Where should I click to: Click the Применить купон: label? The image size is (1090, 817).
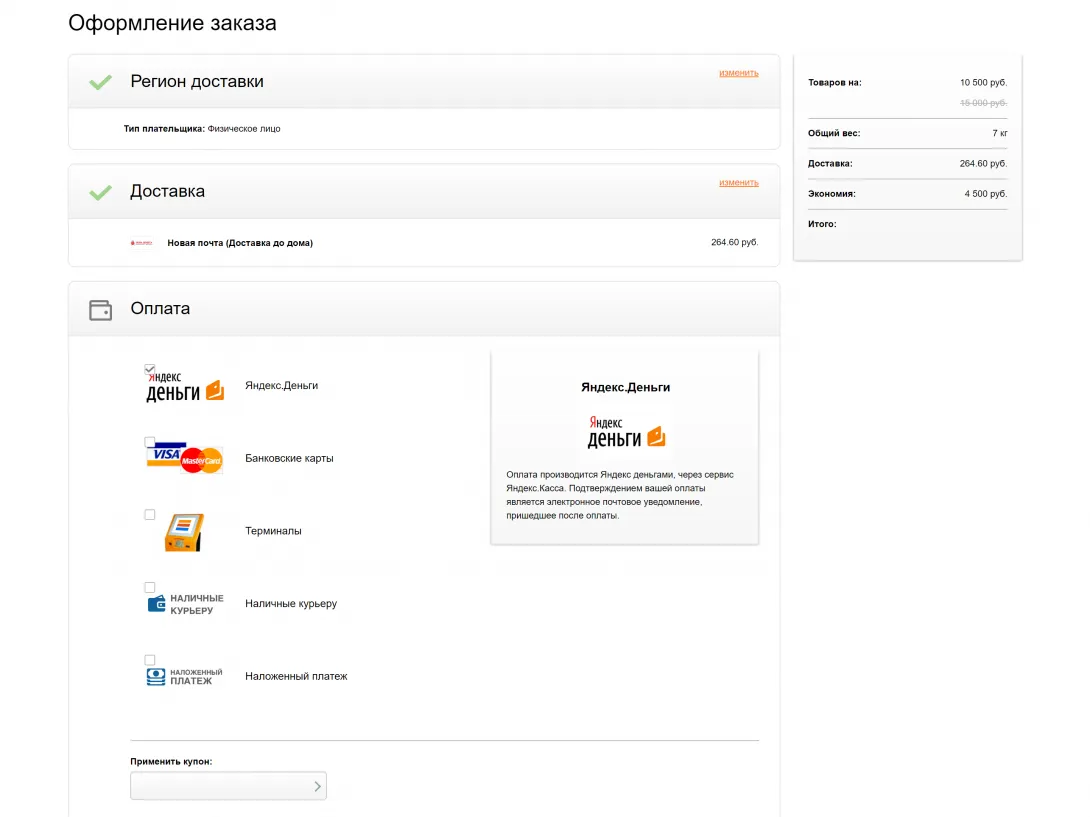(171, 762)
